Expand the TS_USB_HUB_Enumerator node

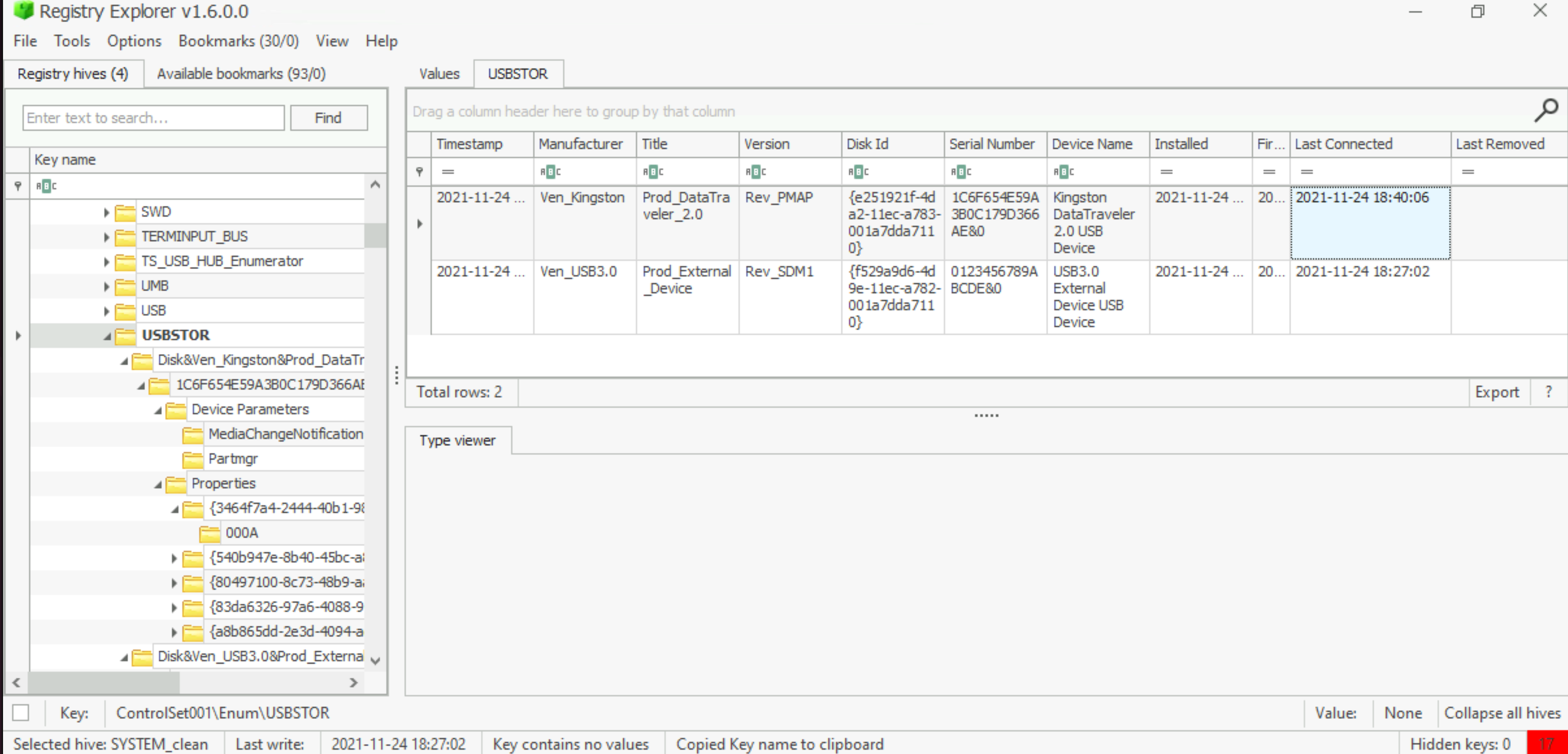(x=106, y=262)
